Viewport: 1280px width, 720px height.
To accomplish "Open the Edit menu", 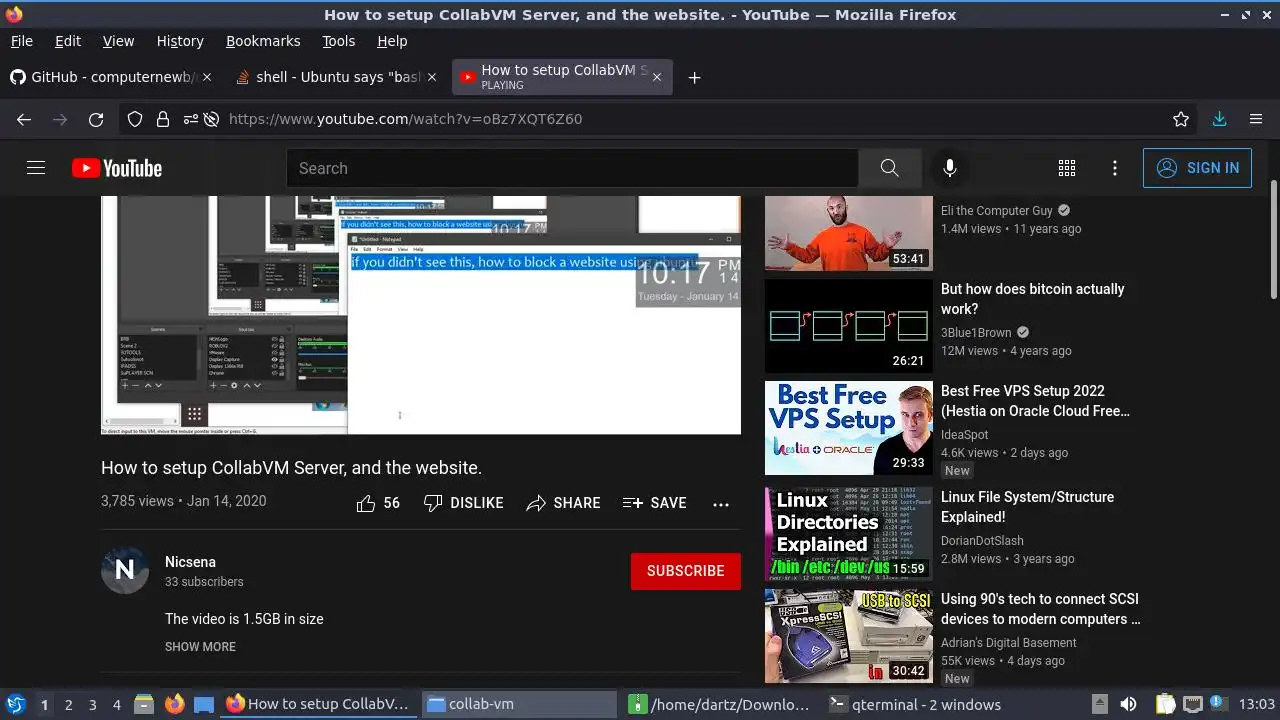I will pyautogui.click(x=68, y=41).
